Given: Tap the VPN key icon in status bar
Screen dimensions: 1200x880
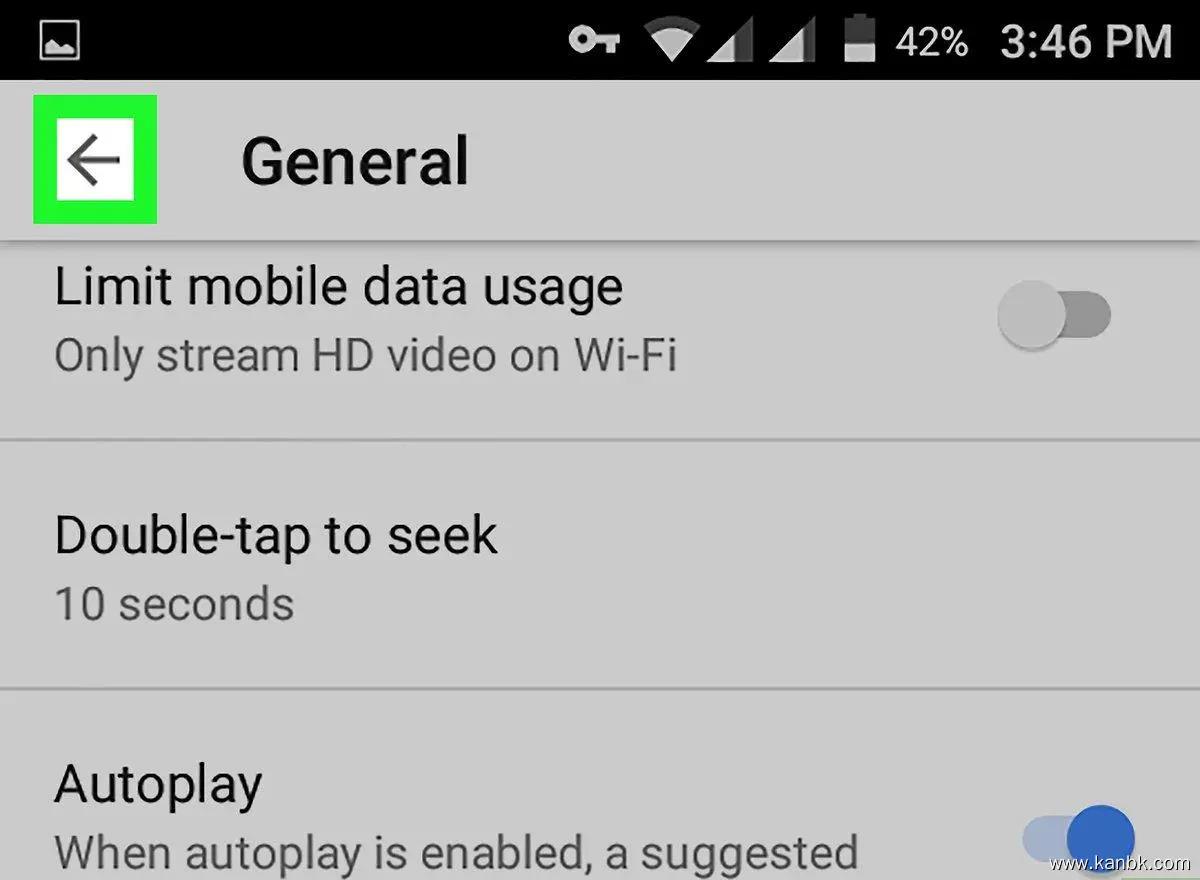Looking at the screenshot, I should point(594,41).
